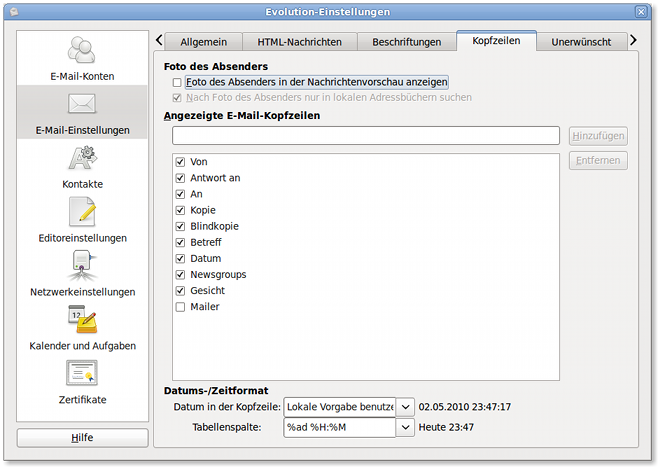Image resolution: width=658 pixels, height=467 pixels.
Task: Toggle the An header checkbox
Action: tap(180, 194)
